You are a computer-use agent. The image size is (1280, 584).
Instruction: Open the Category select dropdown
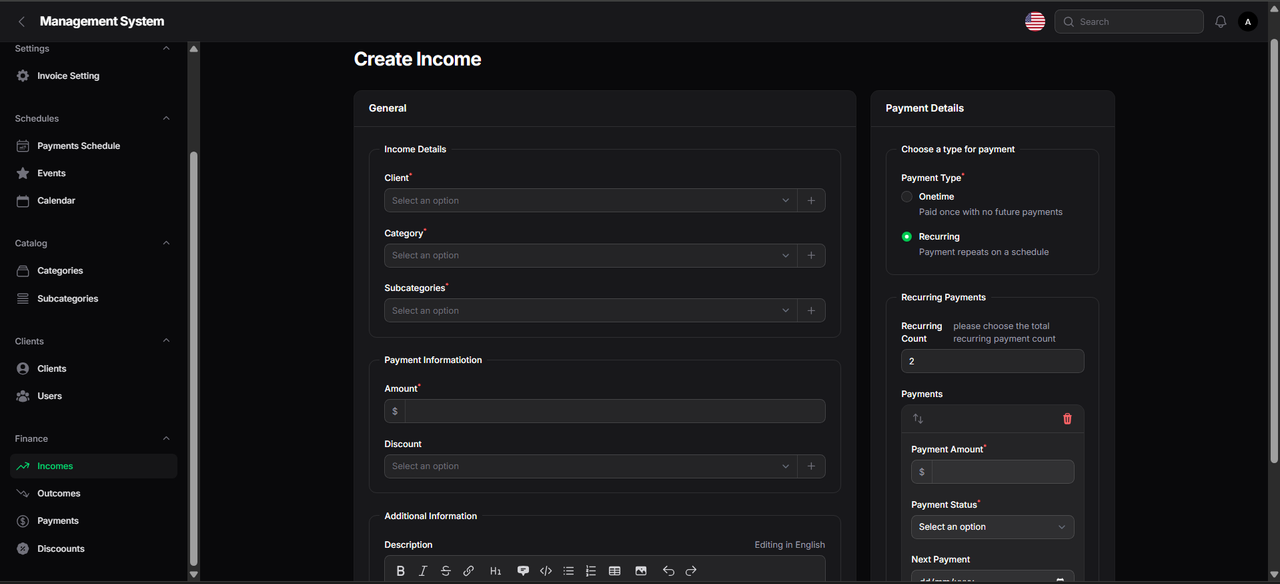tap(590, 255)
